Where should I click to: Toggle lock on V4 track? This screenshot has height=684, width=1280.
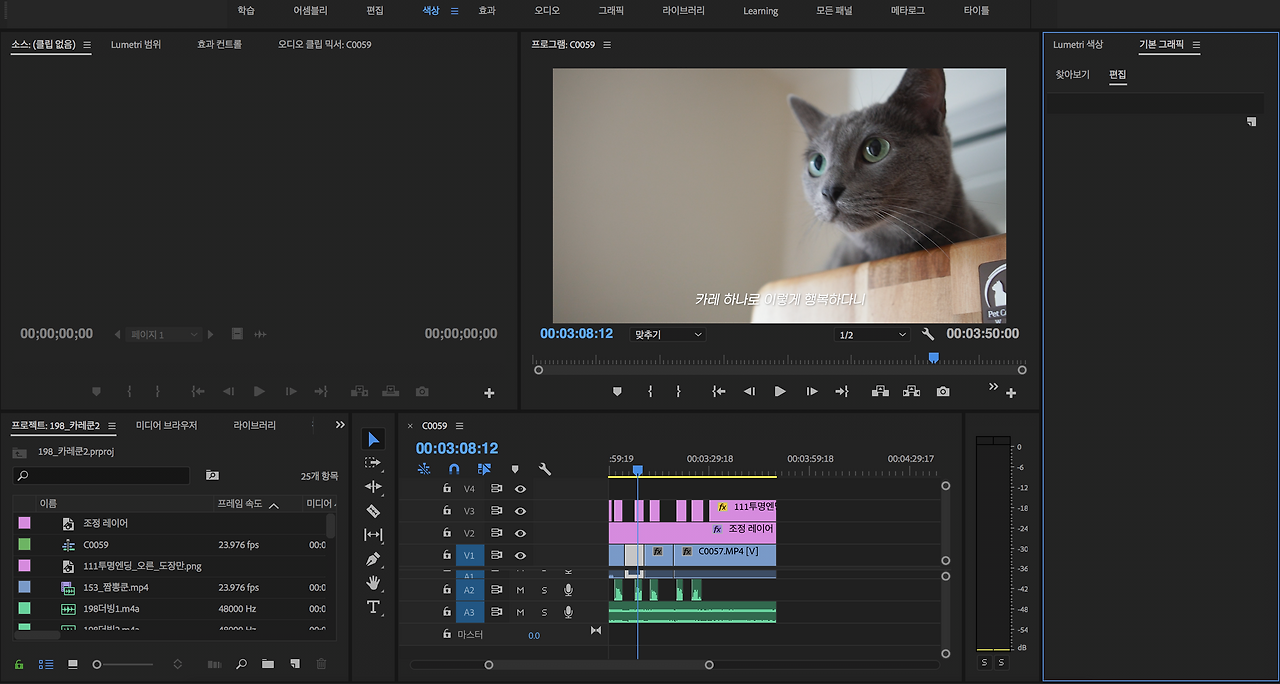[x=447, y=489]
